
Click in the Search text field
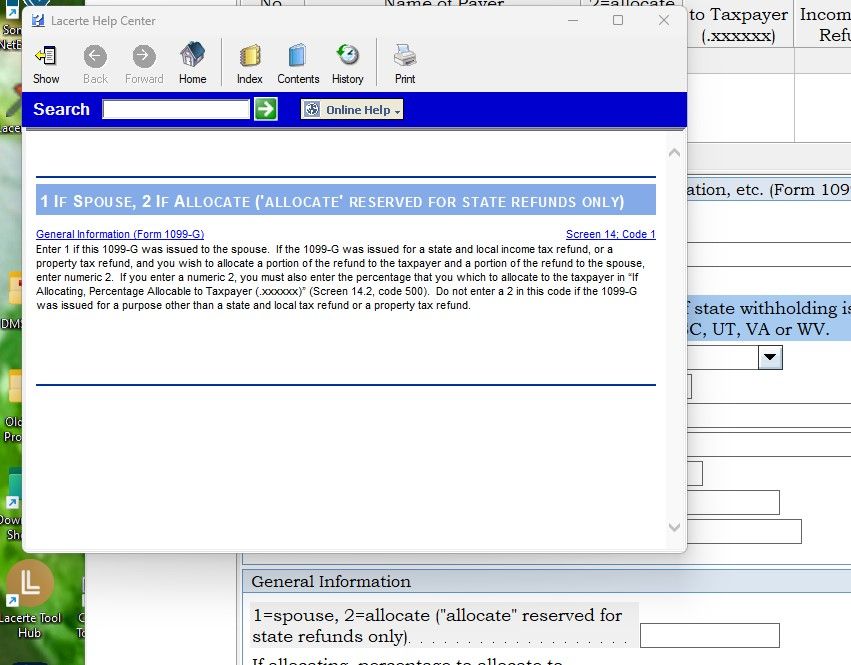click(x=176, y=109)
